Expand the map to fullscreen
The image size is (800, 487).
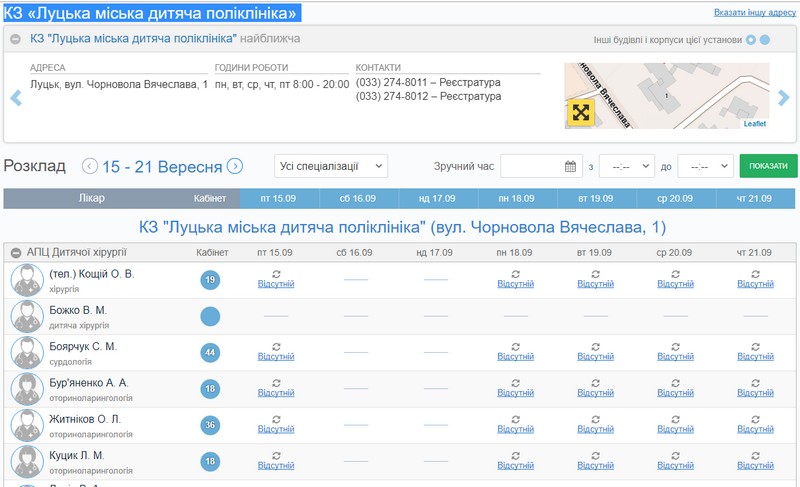[581, 113]
